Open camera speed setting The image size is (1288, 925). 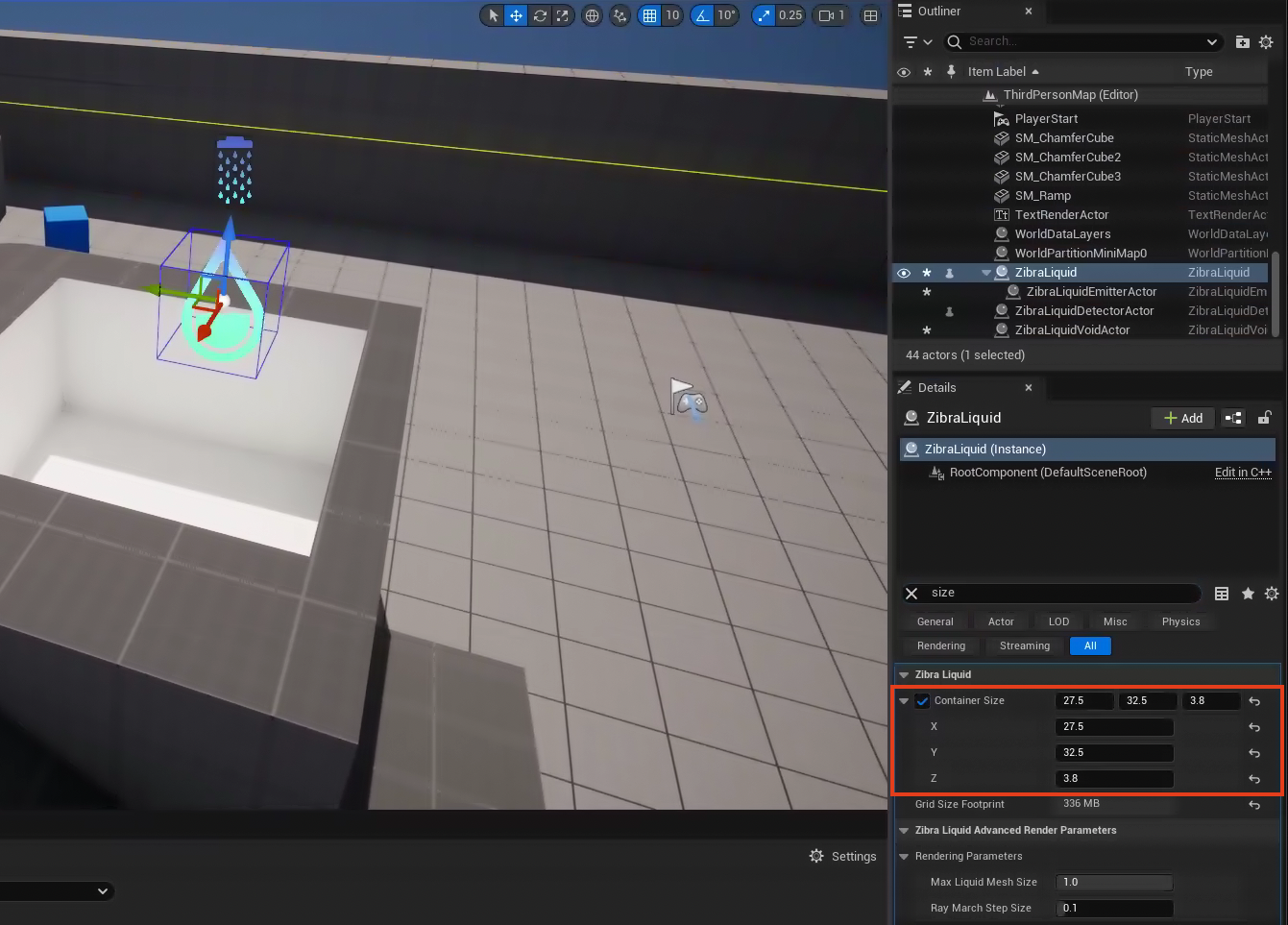click(x=831, y=15)
